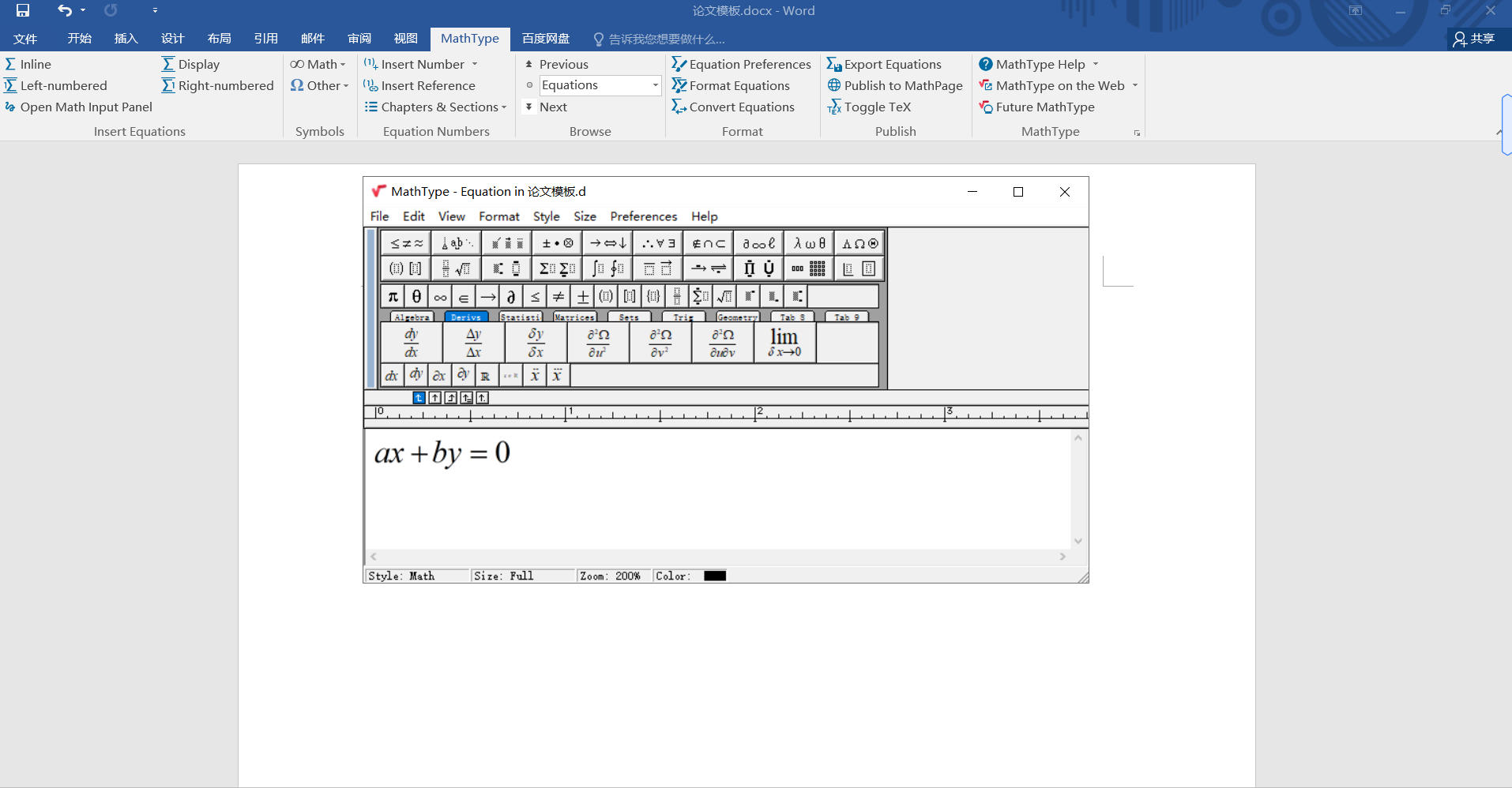1512x788 pixels.
Task: Open the spaces and ellipses palette
Action: click(x=457, y=243)
